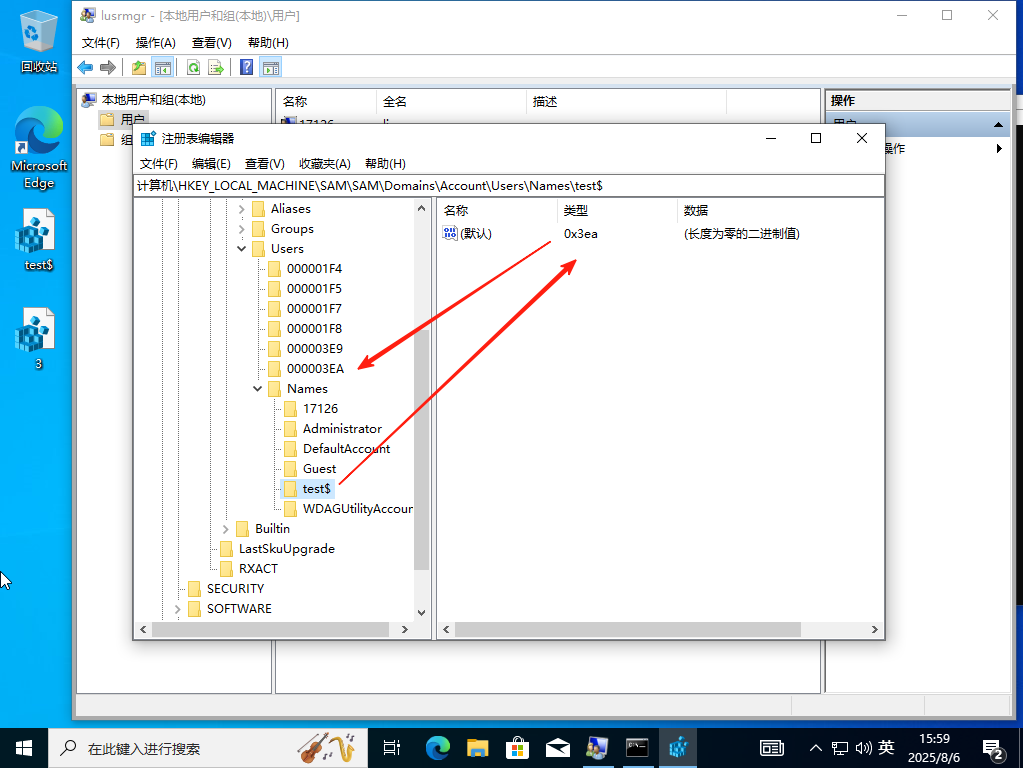Select the 000001F4 registry key

tap(314, 269)
